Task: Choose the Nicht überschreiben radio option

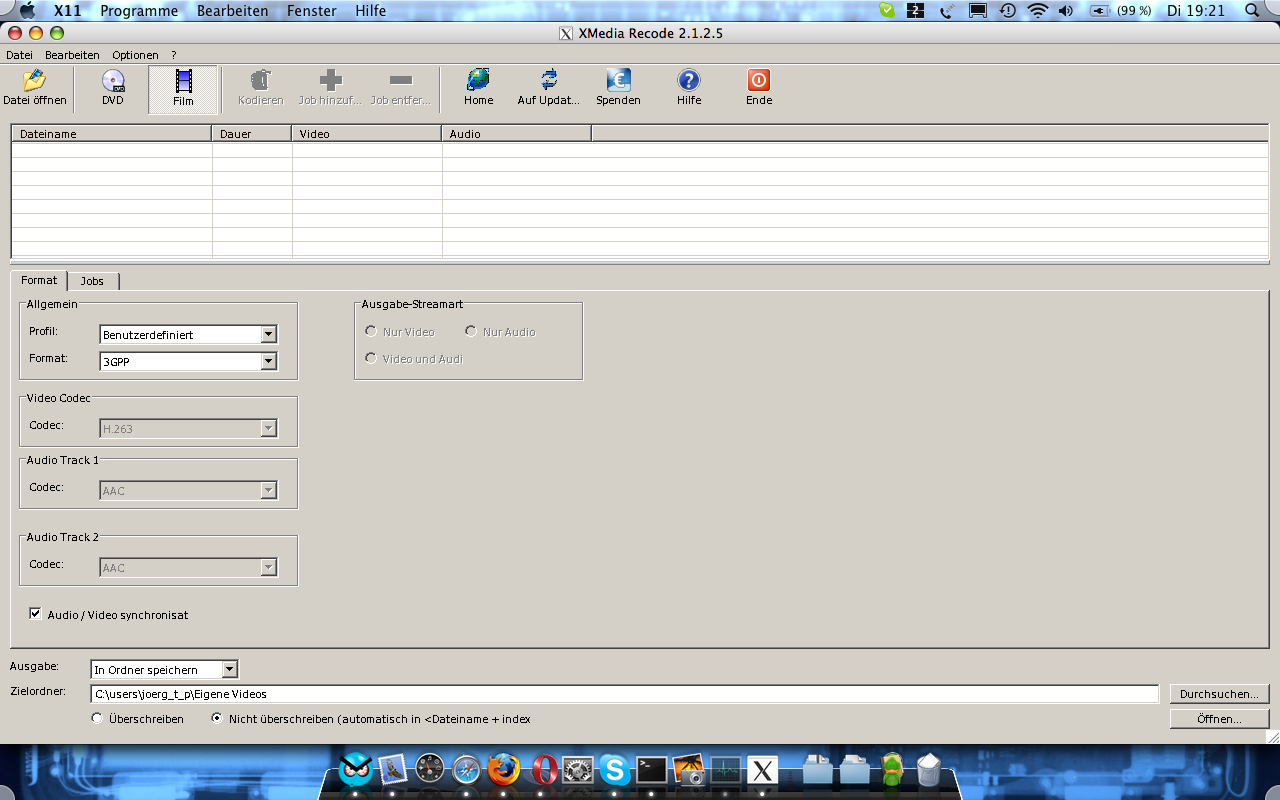Action: pos(217,718)
